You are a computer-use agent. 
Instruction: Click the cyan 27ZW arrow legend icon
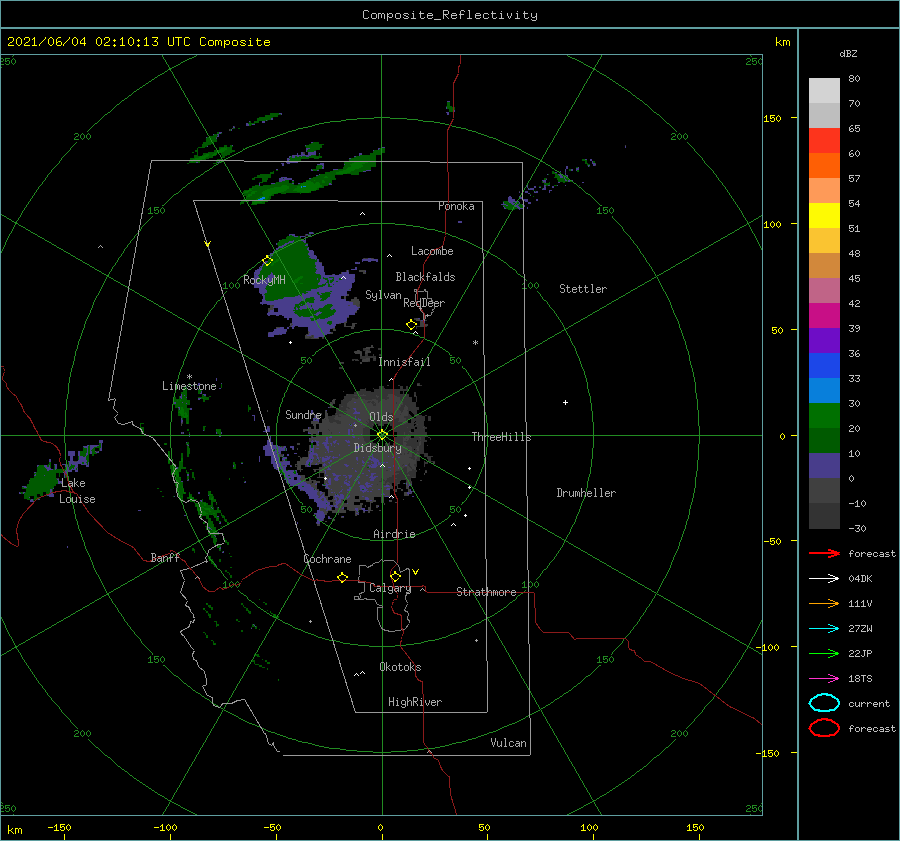pyautogui.click(x=824, y=629)
